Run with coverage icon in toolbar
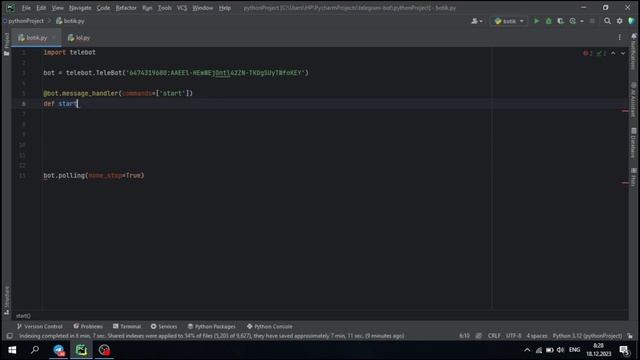 [560, 21]
